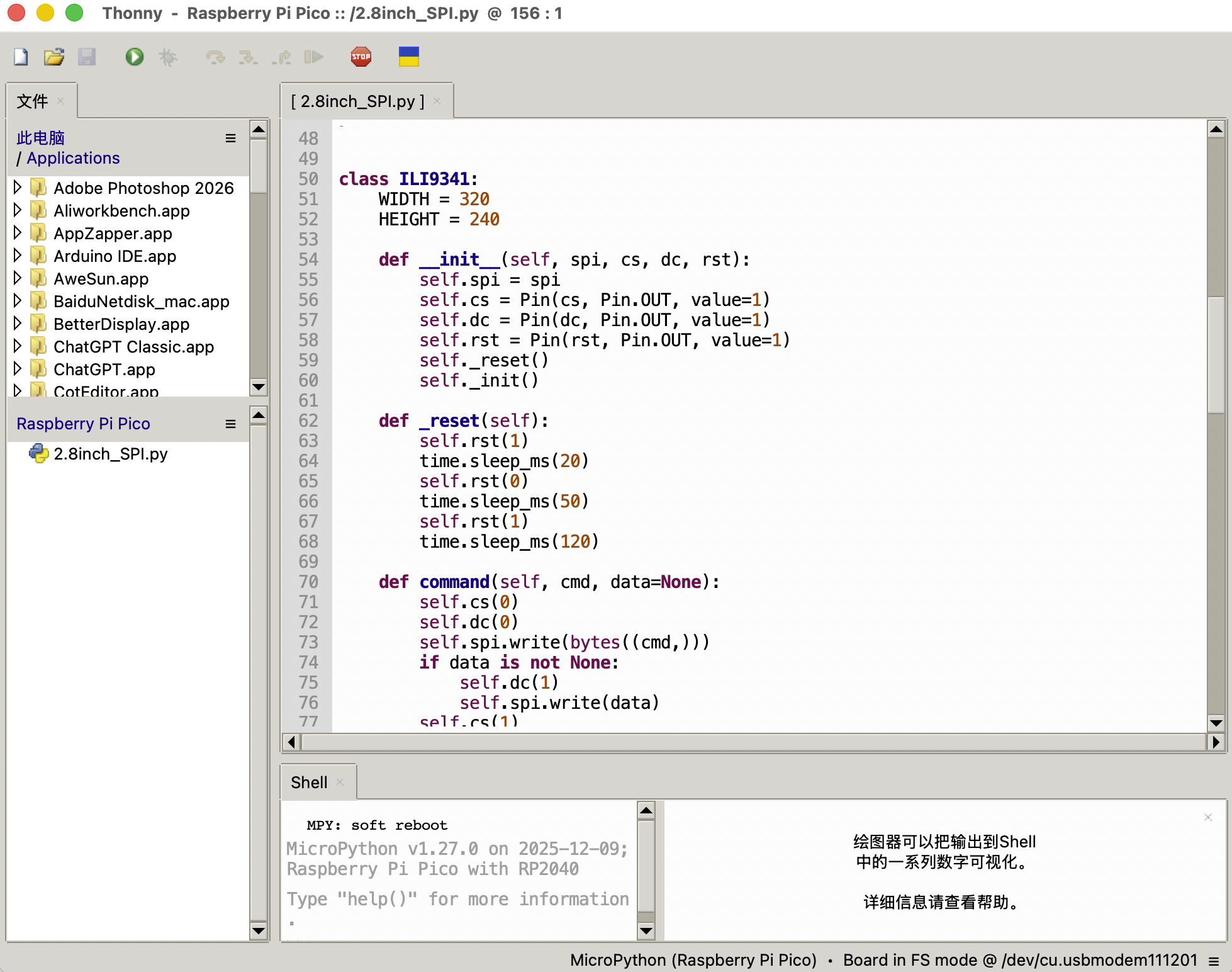1232x972 pixels.
Task: Click on the 'WIDTH = 320' code line
Action: point(434,199)
